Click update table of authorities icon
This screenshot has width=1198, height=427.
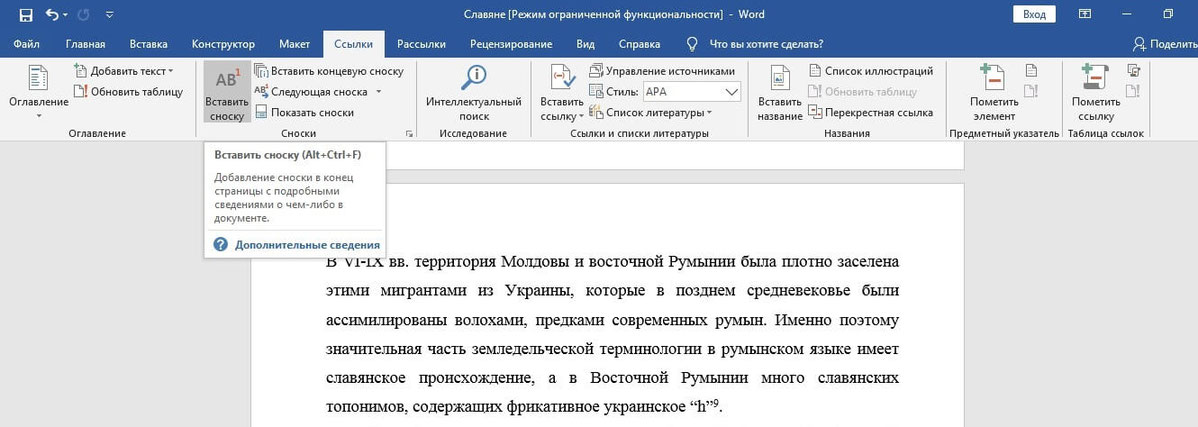(1134, 92)
